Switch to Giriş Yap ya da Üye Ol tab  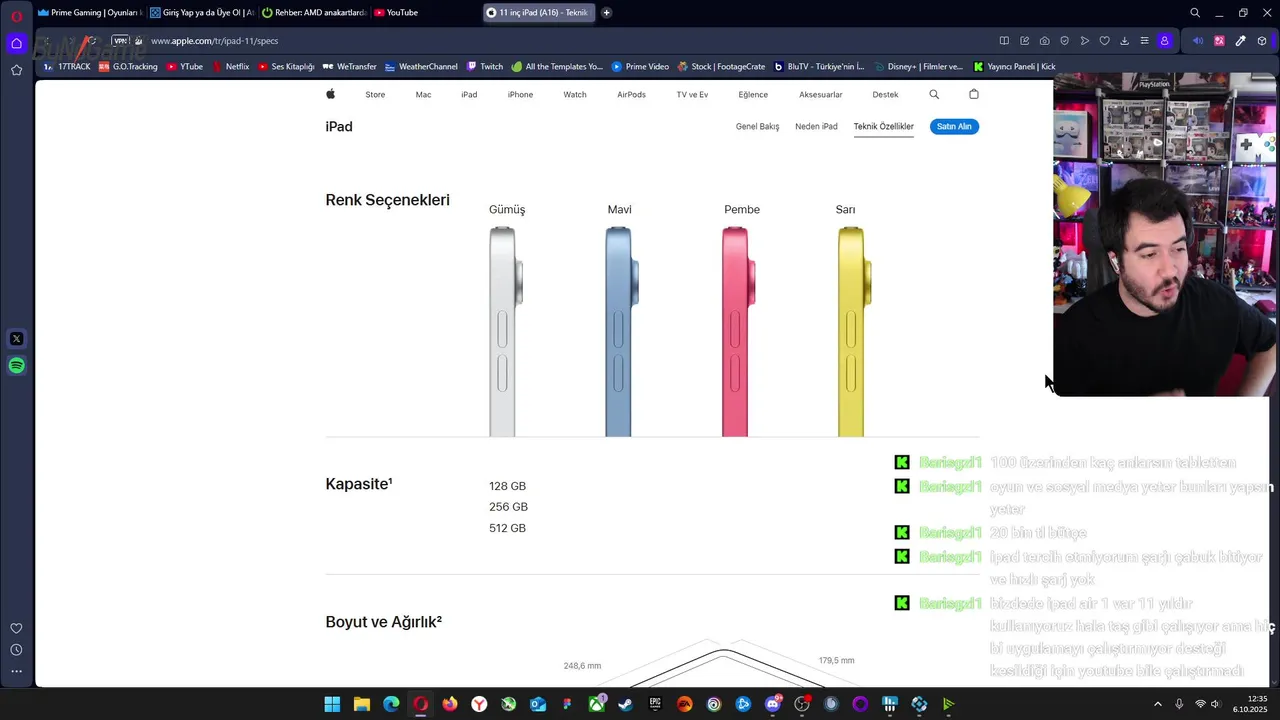[x=202, y=13]
